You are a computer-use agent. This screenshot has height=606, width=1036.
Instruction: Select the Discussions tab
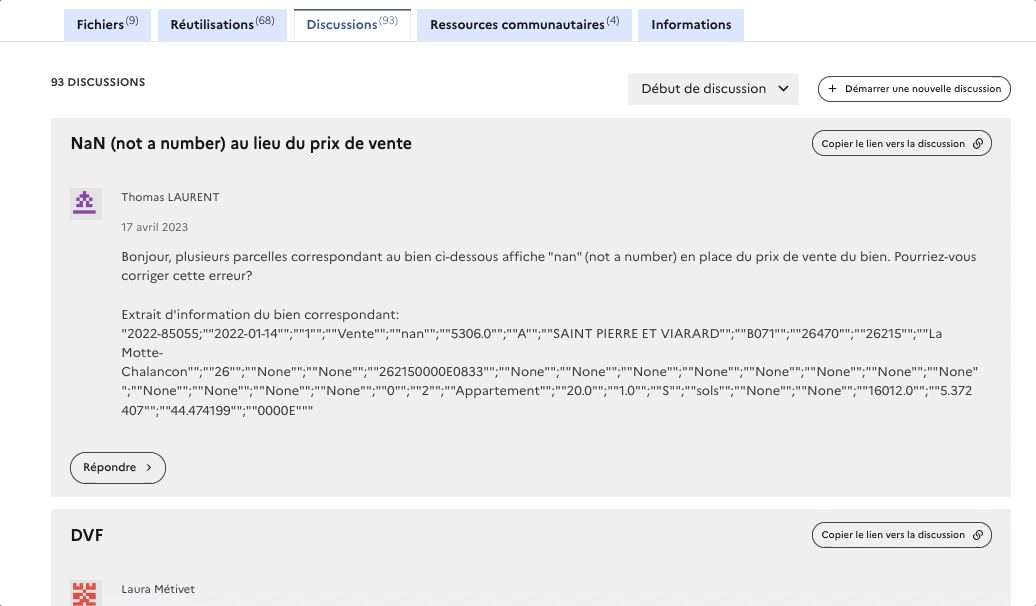click(x=352, y=25)
